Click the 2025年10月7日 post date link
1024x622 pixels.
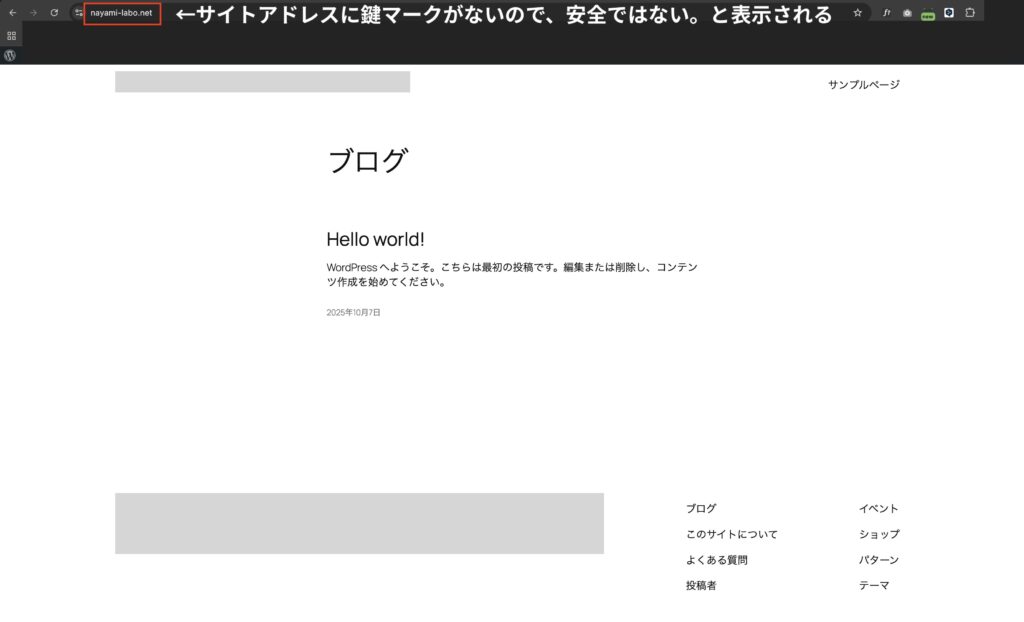click(353, 313)
